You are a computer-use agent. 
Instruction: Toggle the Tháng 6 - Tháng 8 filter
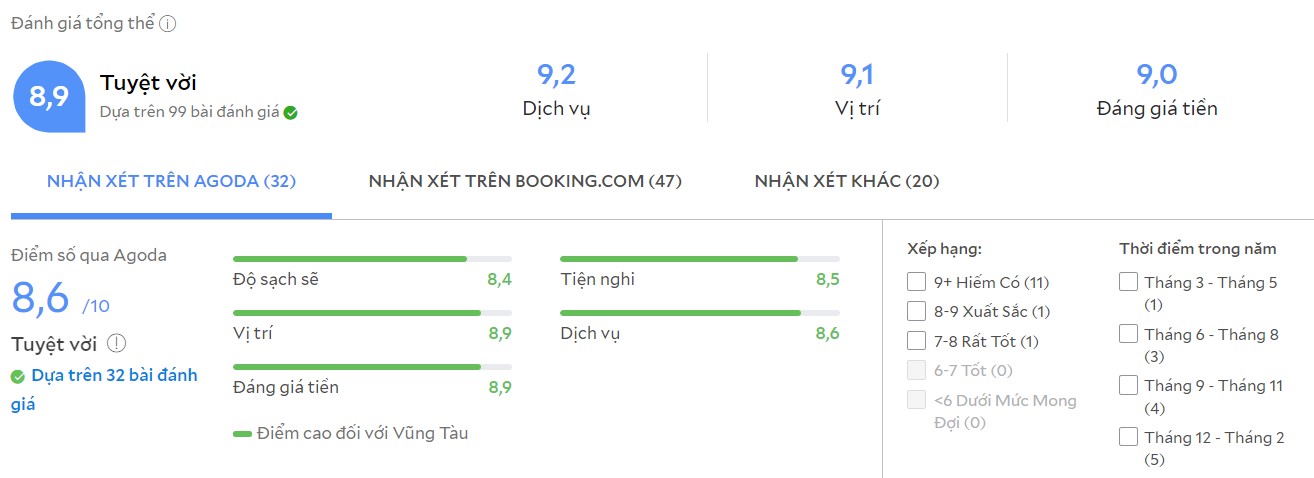pos(1128,334)
